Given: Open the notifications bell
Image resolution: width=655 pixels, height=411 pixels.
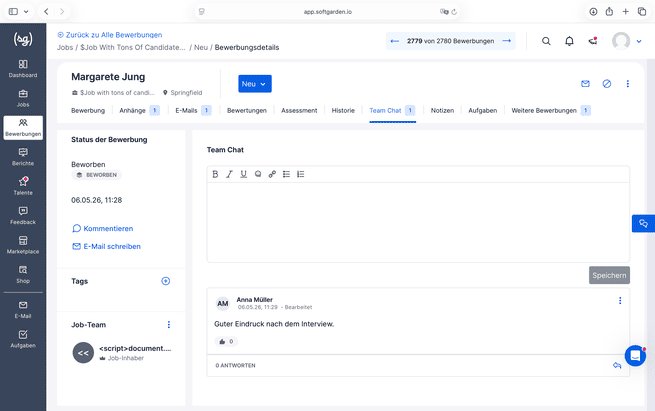Looking at the screenshot, I should [x=569, y=41].
